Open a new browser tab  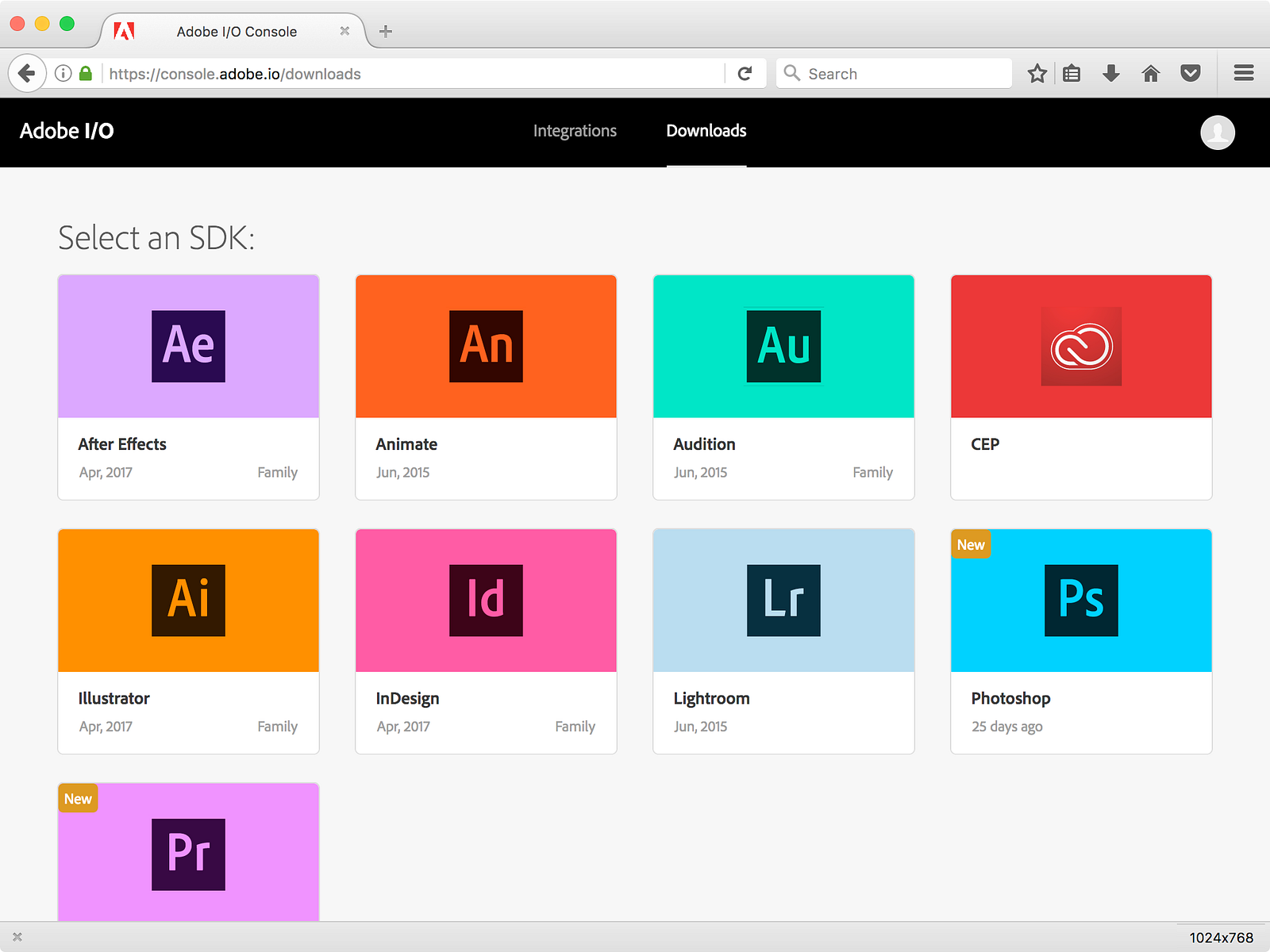click(x=386, y=32)
